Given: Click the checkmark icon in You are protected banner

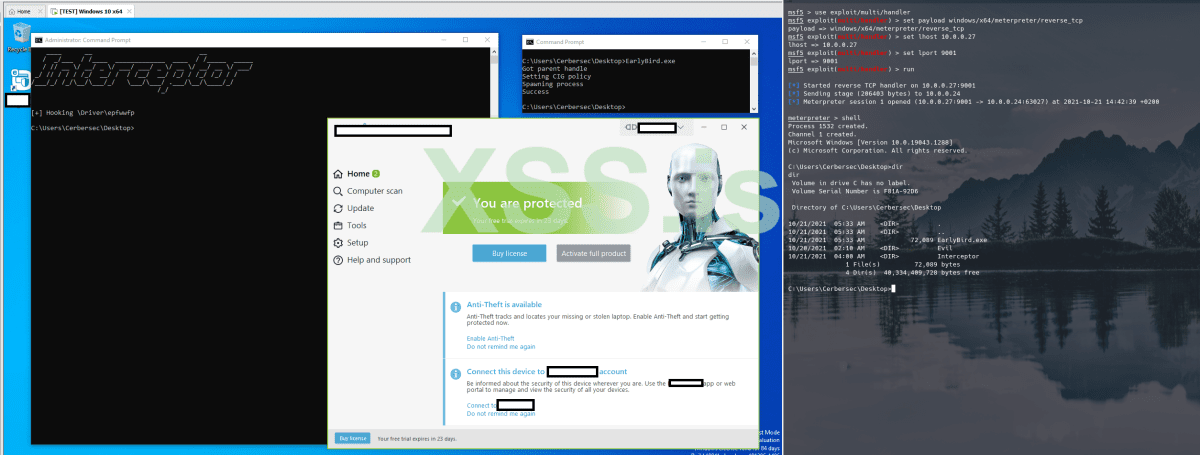Looking at the screenshot, I should click(458, 203).
